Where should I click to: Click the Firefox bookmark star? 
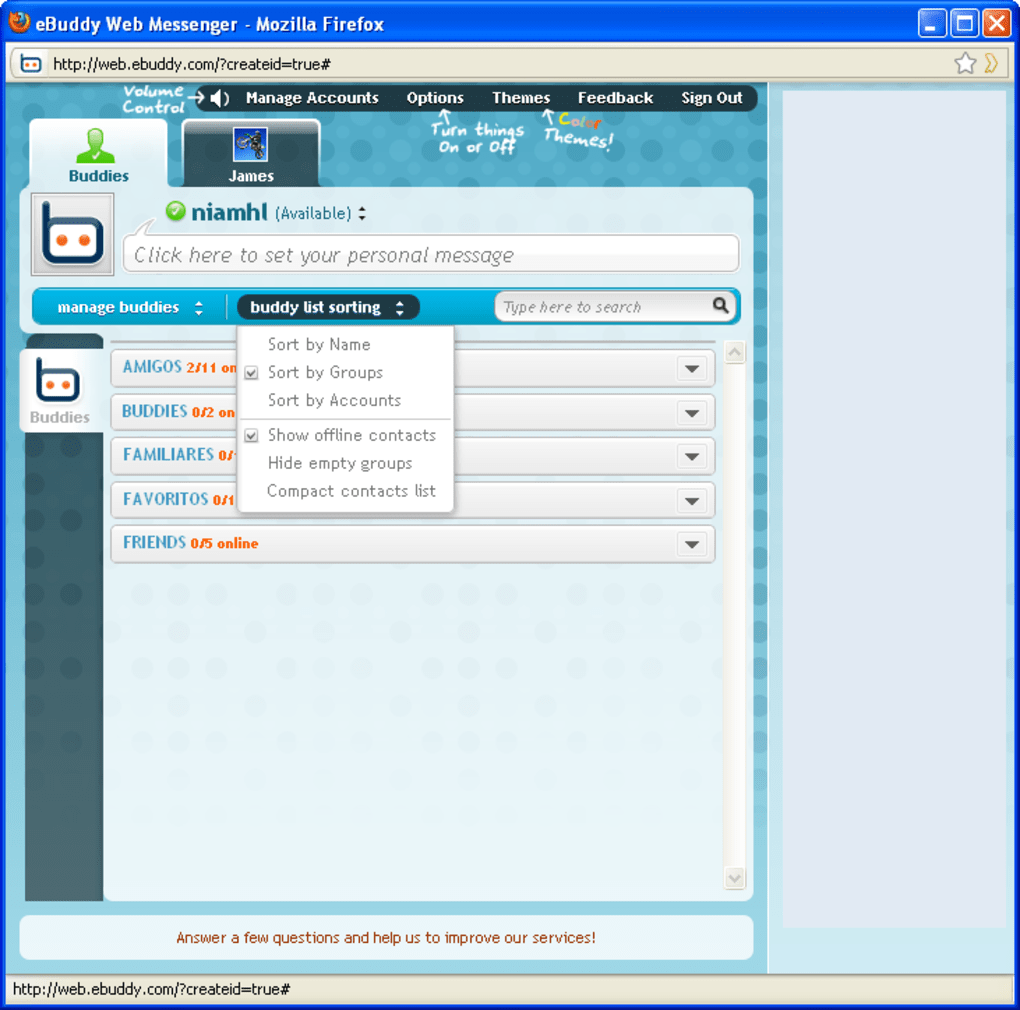pos(965,62)
